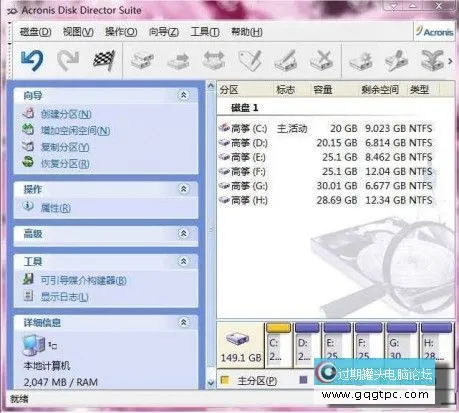459x413 pixels.
Task: Open the 视图(V) menu
Action: pyautogui.click(x=78, y=32)
